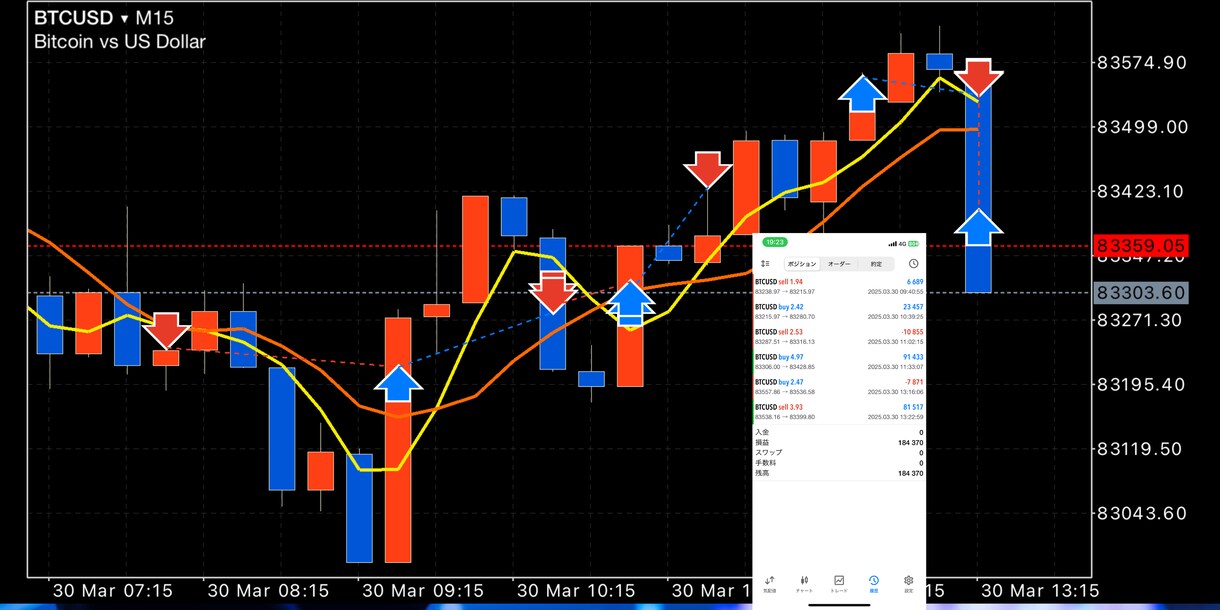This screenshot has height=610, width=1220.
Task: Open the トレード icon in the bottom bar
Action: [x=839, y=584]
